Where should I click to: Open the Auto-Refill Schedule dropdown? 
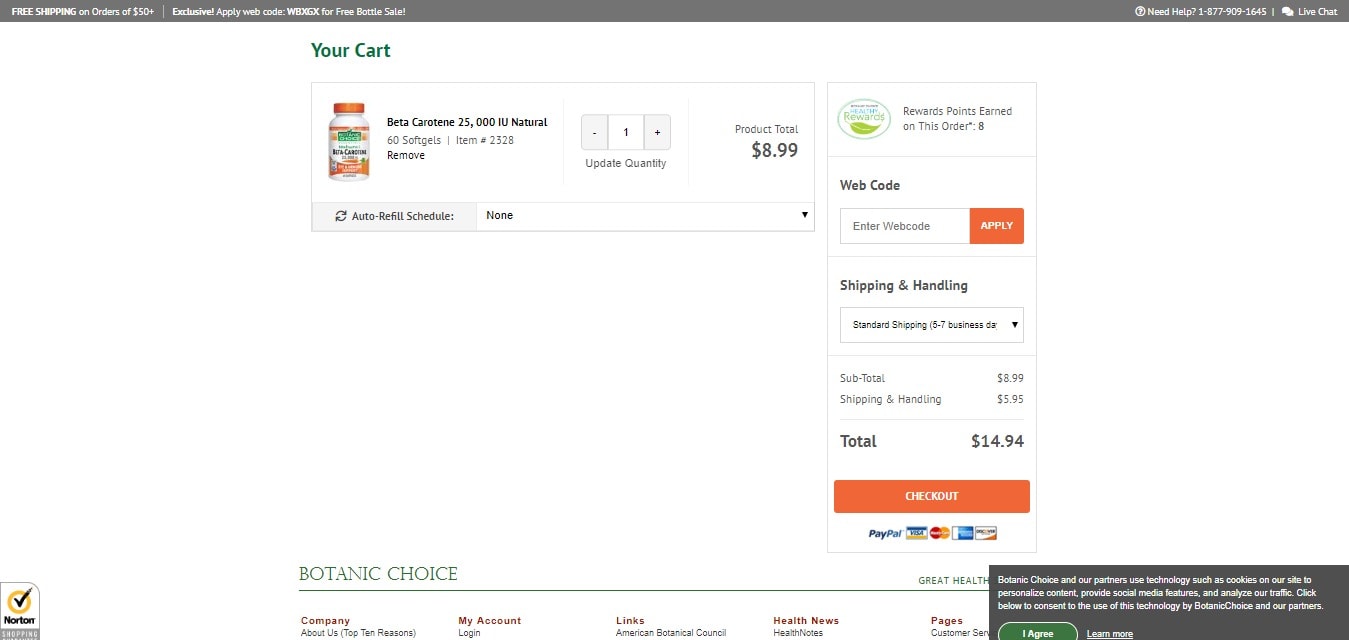pyautogui.click(x=646, y=216)
